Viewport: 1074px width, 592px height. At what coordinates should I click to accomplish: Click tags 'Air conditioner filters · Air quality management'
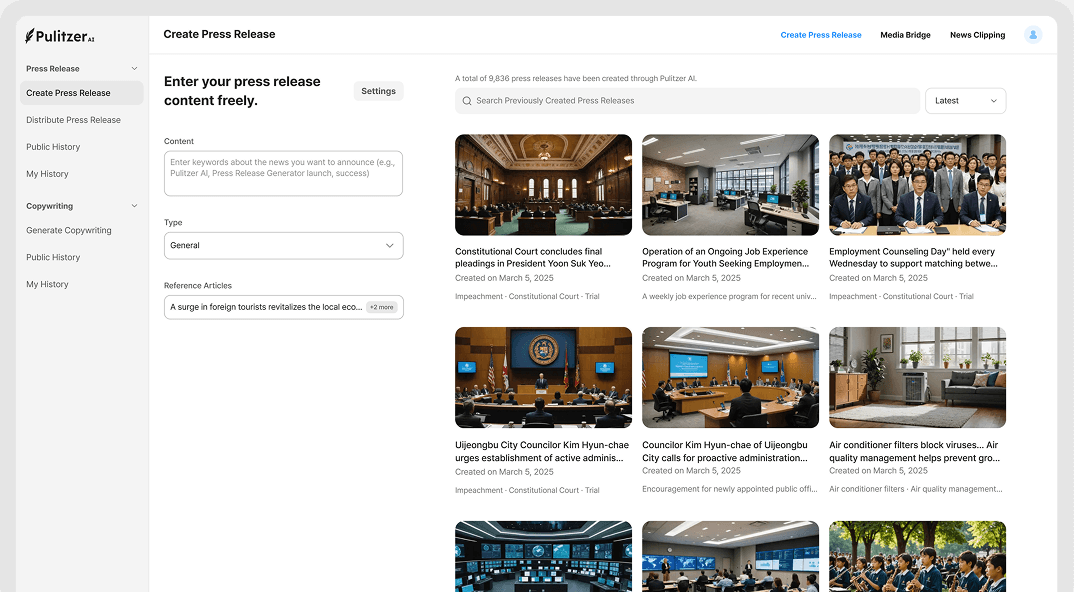(x=916, y=489)
